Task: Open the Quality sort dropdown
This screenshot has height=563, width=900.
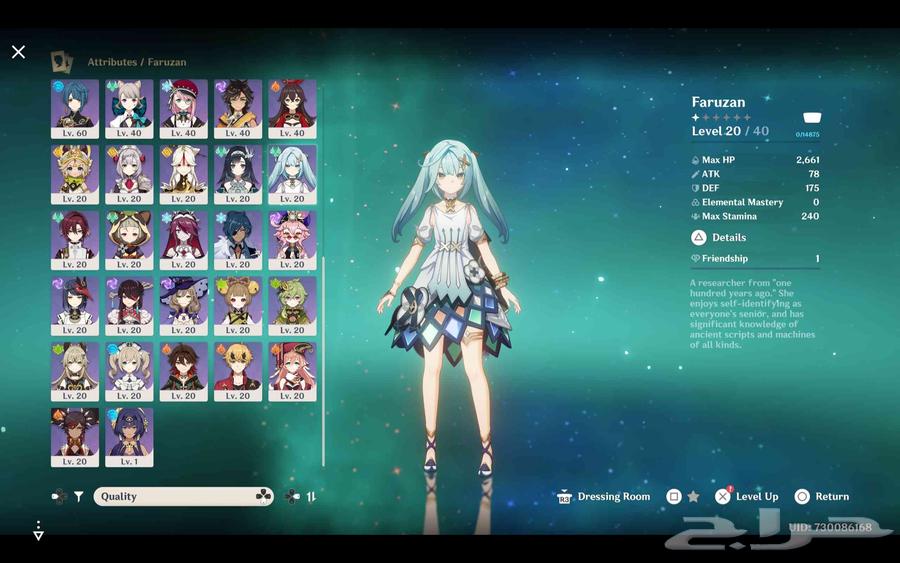Action: [x=183, y=496]
